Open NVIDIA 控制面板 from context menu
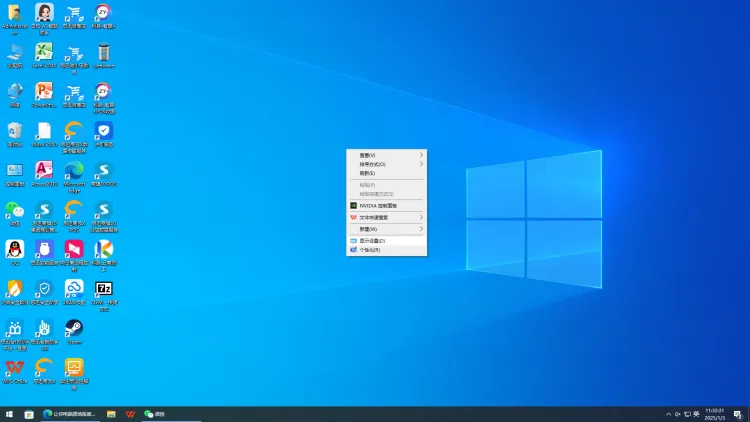The width and height of the screenshot is (750, 422). point(386,206)
